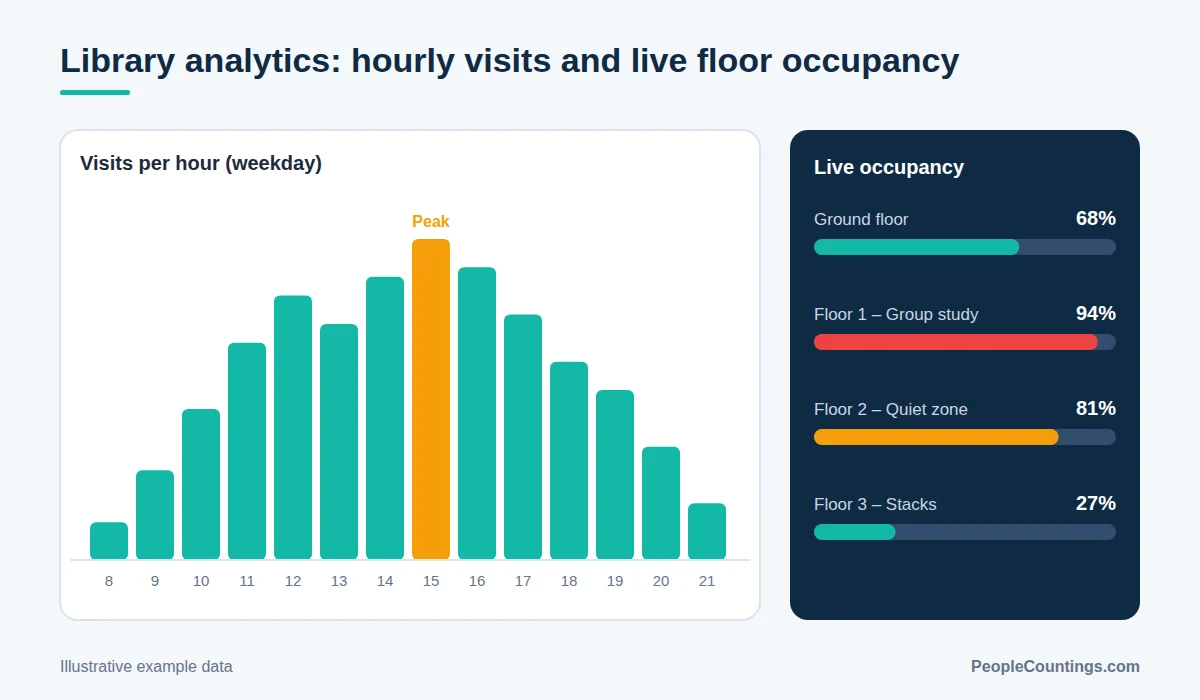Select the 11 o'clock visits bar

click(247, 451)
